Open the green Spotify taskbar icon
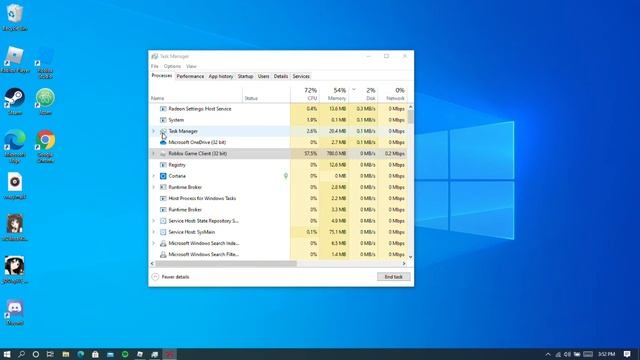 125,354
